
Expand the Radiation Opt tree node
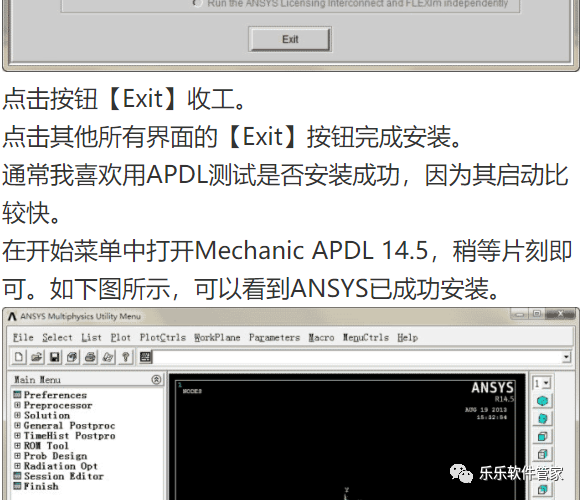coord(17,465)
